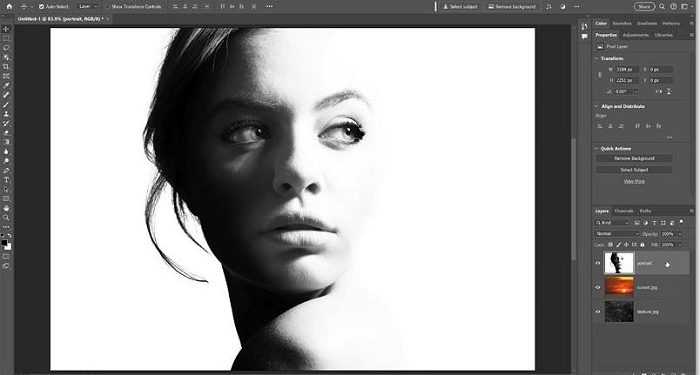Screen dimensions: 700x375
Task: Click the options bar three-dots more icon
Action: [x=270, y=7]
